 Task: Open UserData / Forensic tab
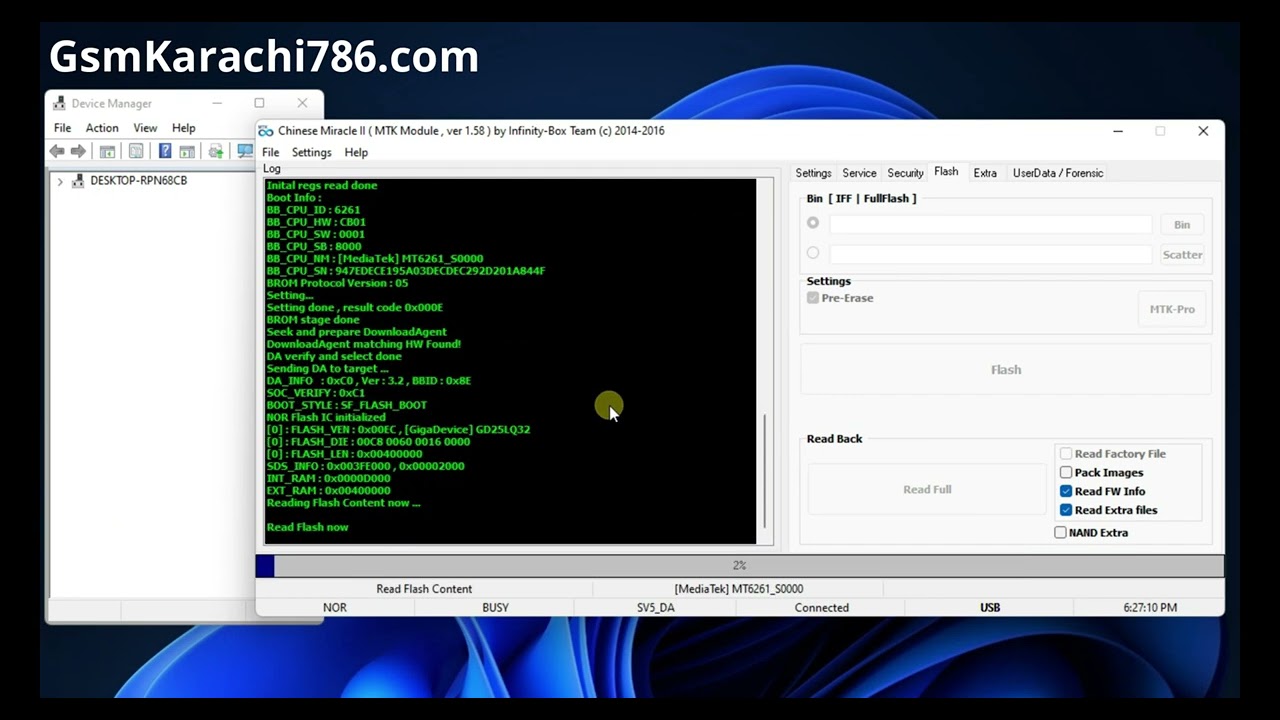[x=1057, y=173]
